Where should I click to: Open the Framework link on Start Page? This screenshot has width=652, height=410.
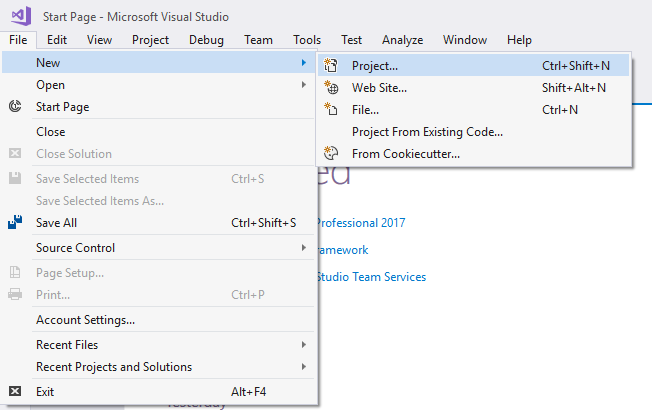coord(343,249)
